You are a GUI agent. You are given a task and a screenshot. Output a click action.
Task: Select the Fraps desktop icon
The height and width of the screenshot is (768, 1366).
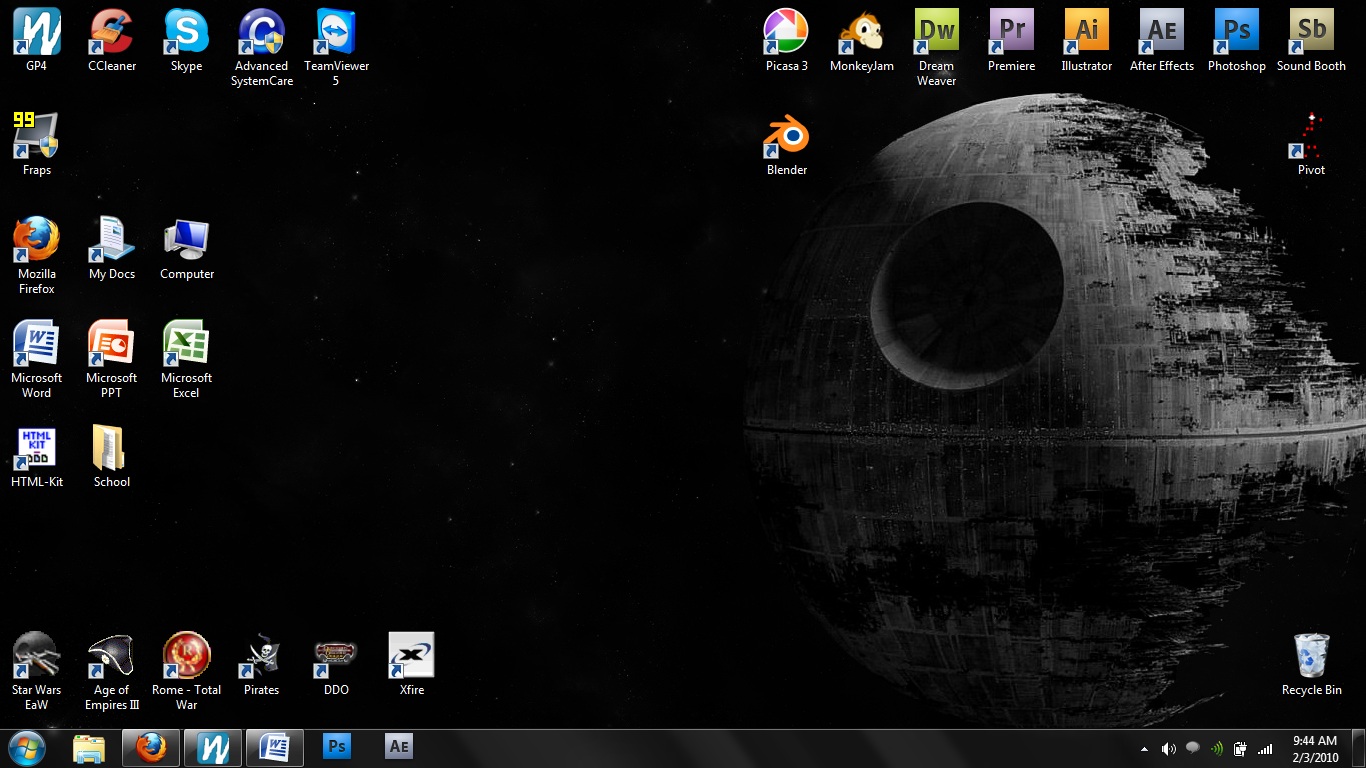click(37, 145)
